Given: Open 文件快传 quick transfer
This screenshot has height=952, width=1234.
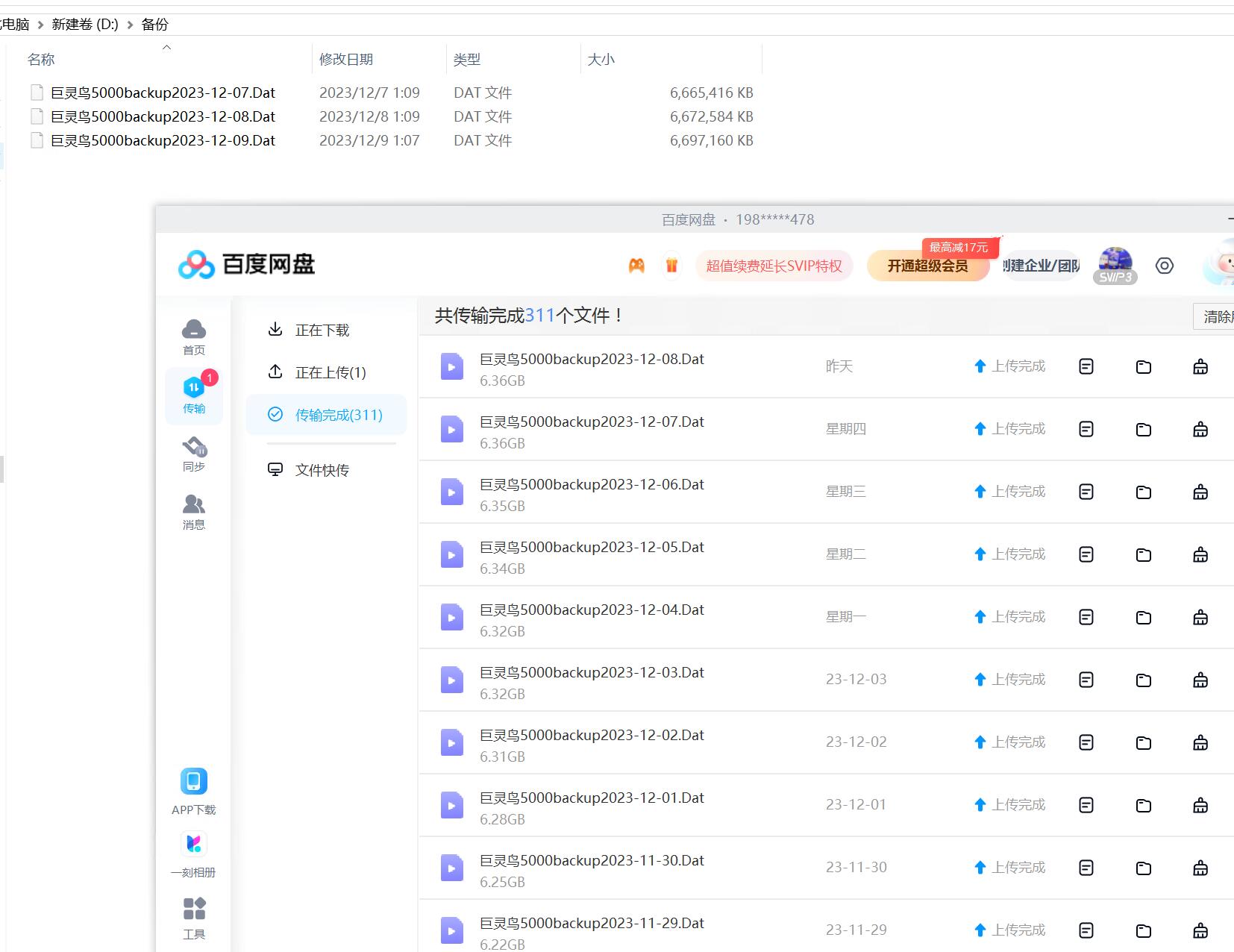Looking at the screenshot, I should (322, 470).
